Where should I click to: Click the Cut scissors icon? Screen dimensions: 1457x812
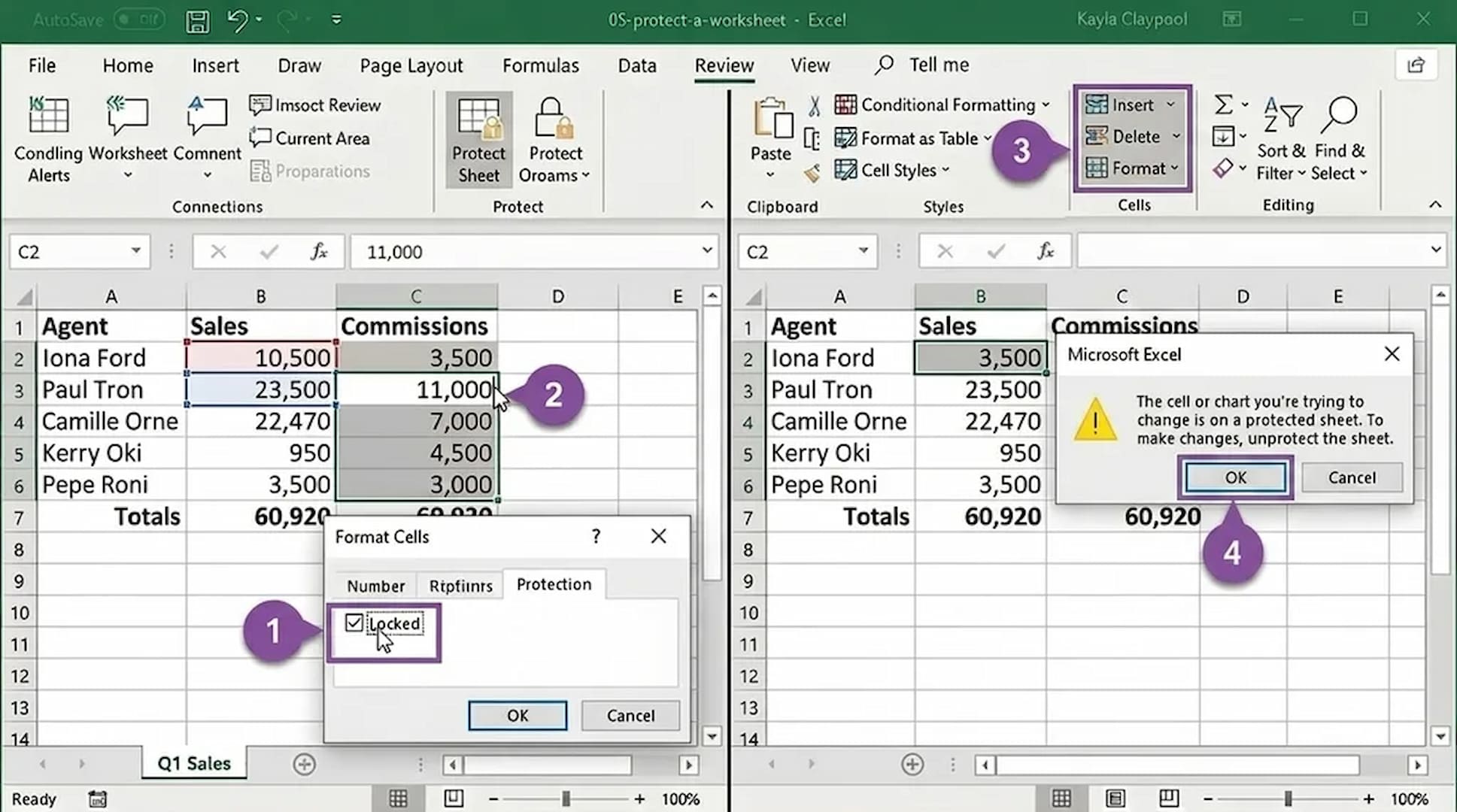click(814, 105)
